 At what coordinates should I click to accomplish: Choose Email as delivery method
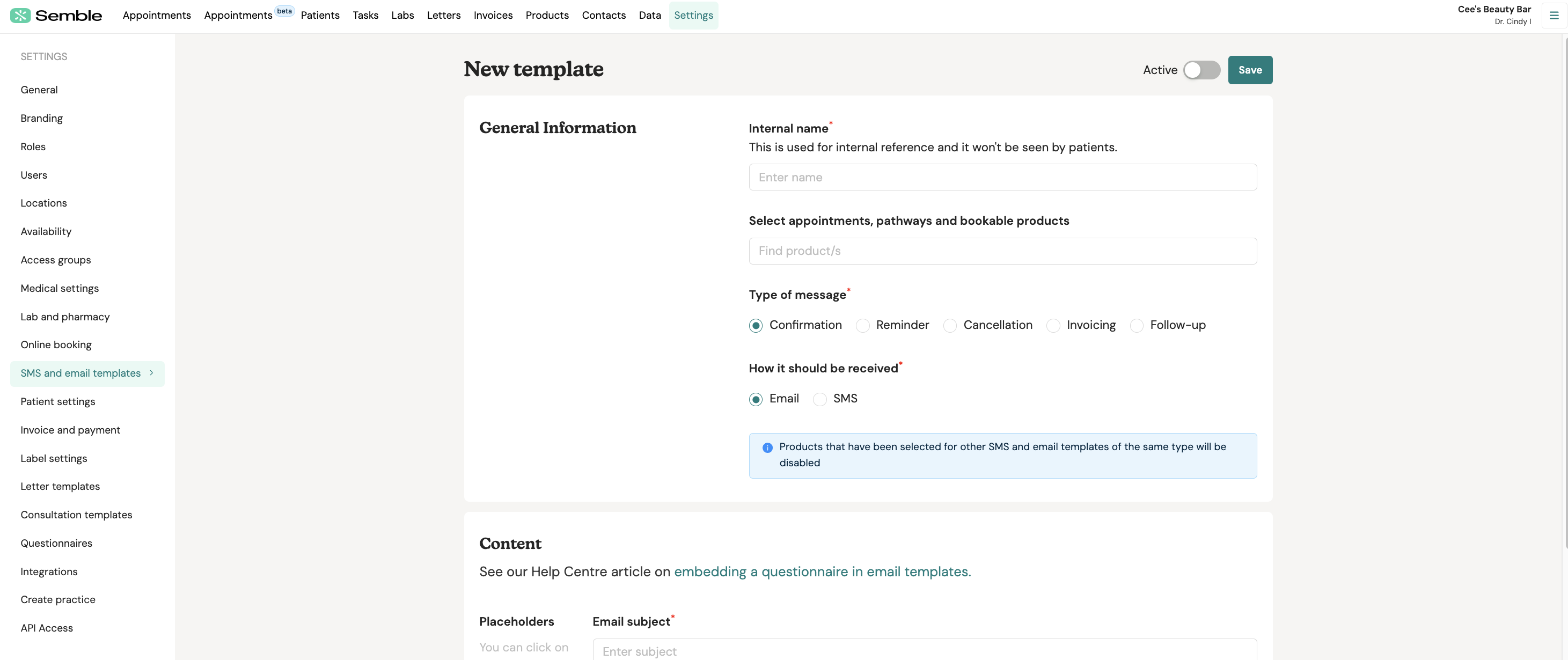click(x=756, y=399)
